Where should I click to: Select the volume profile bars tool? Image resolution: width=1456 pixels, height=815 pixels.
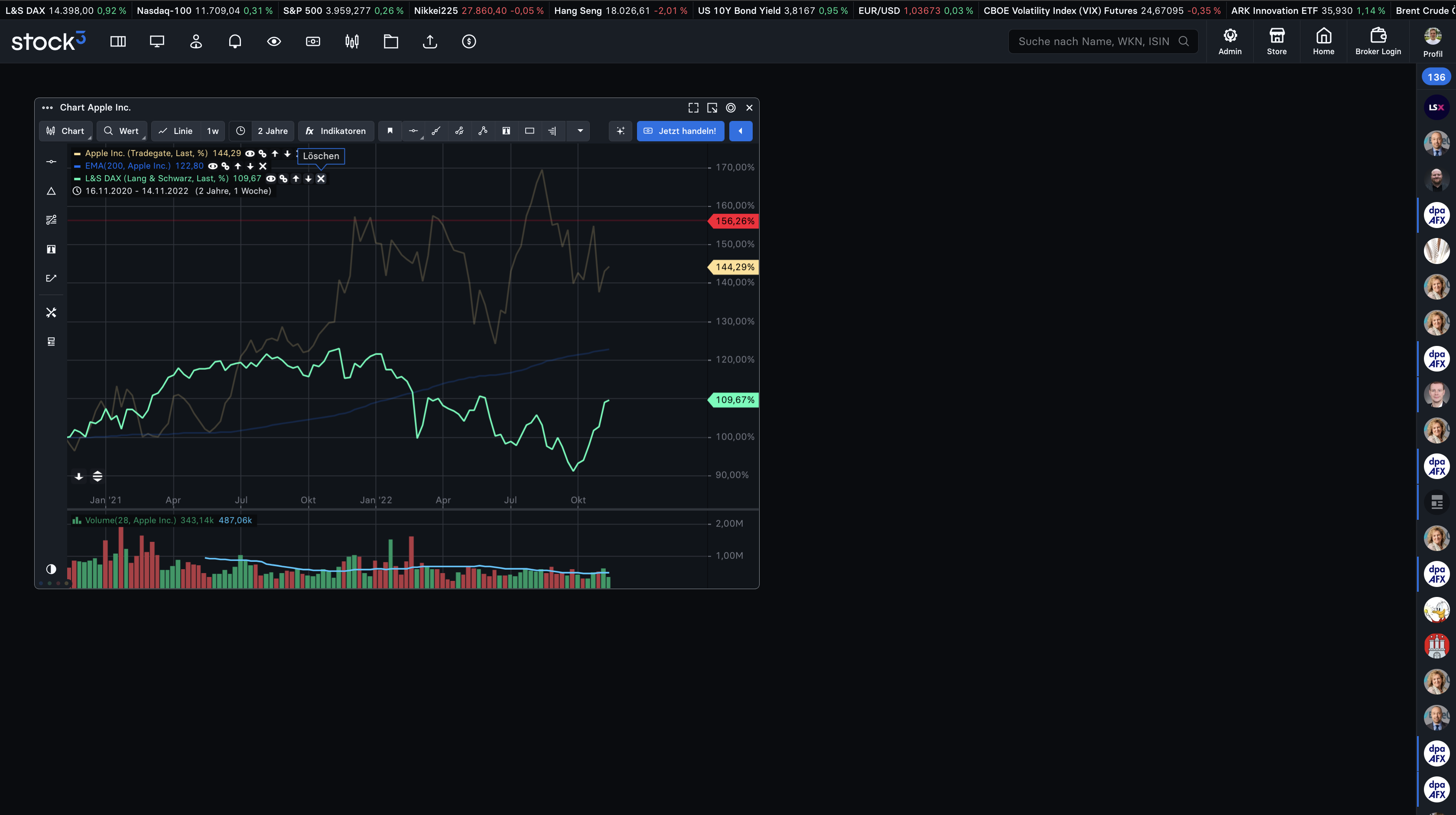(x=552, y=130)
